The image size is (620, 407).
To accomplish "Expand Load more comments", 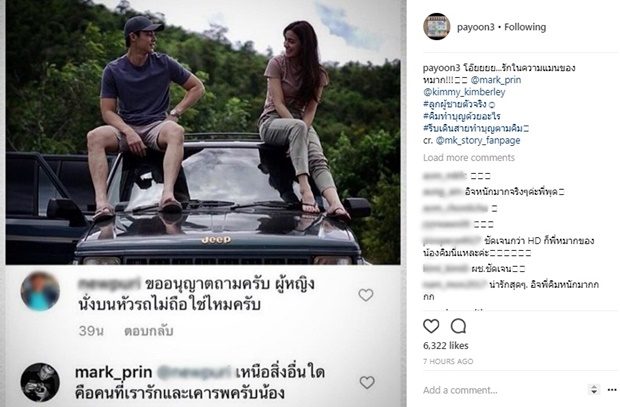I will [469, 158].
